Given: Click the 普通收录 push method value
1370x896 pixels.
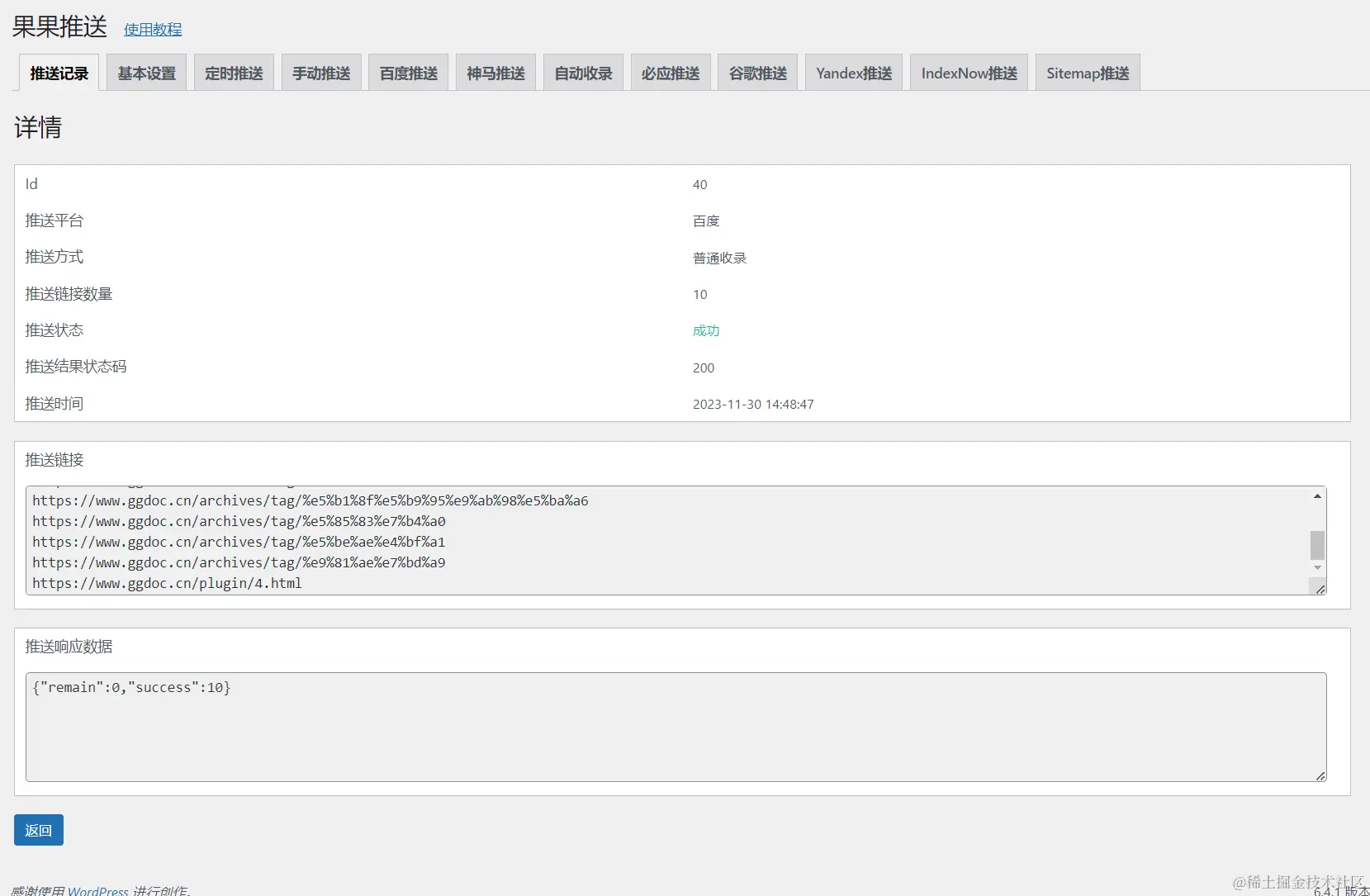Looking at the screenshot, I should pyautogui.click(x=719, y=258).
